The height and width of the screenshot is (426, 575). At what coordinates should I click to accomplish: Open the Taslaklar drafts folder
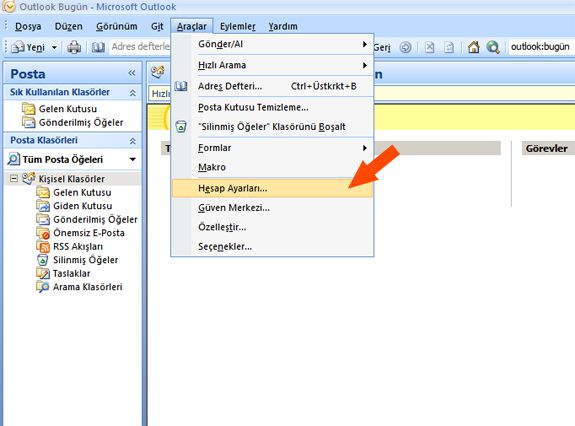click(x=63, y=273)
